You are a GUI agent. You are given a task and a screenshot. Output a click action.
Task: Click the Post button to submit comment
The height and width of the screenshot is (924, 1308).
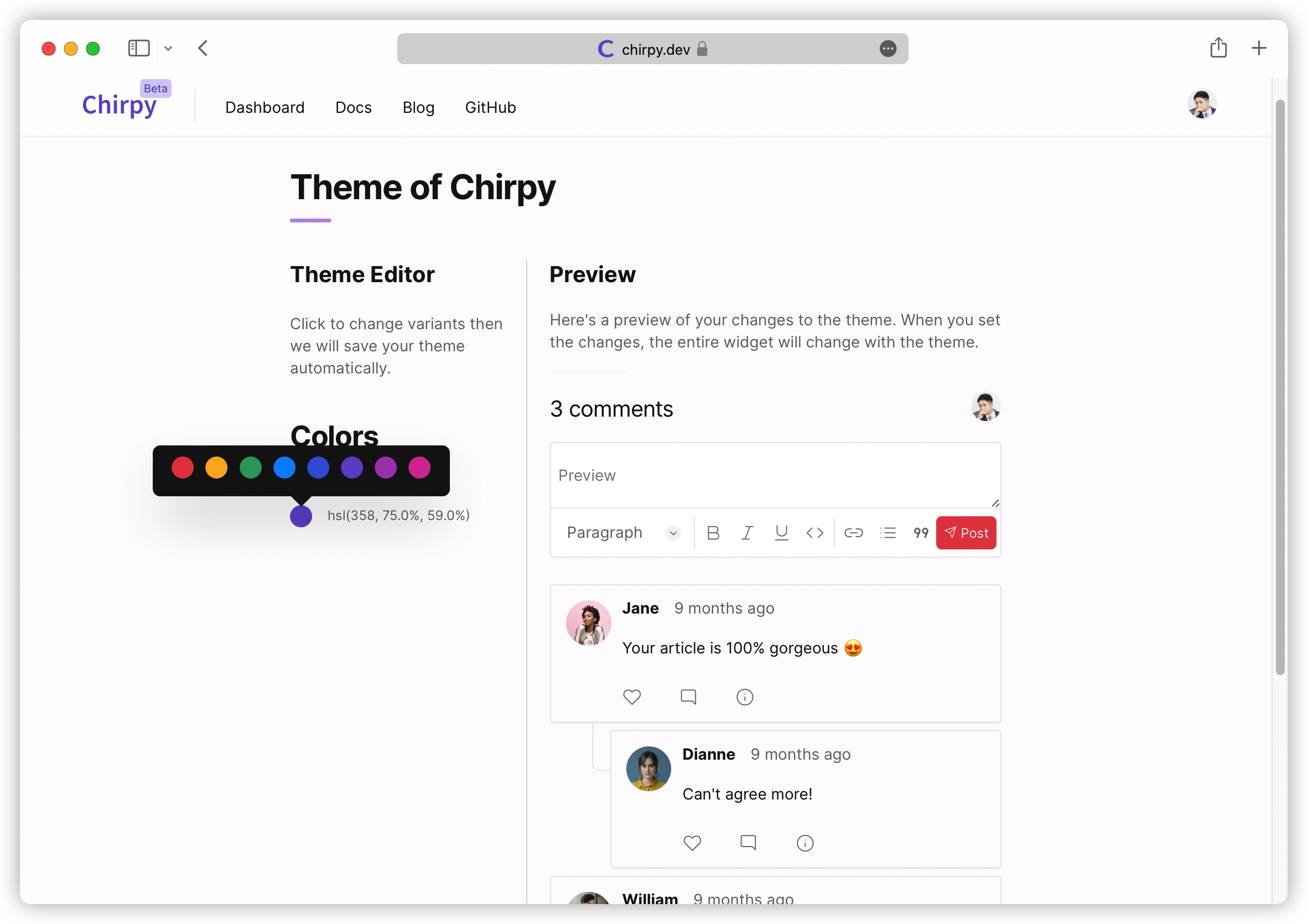[965, 532]
